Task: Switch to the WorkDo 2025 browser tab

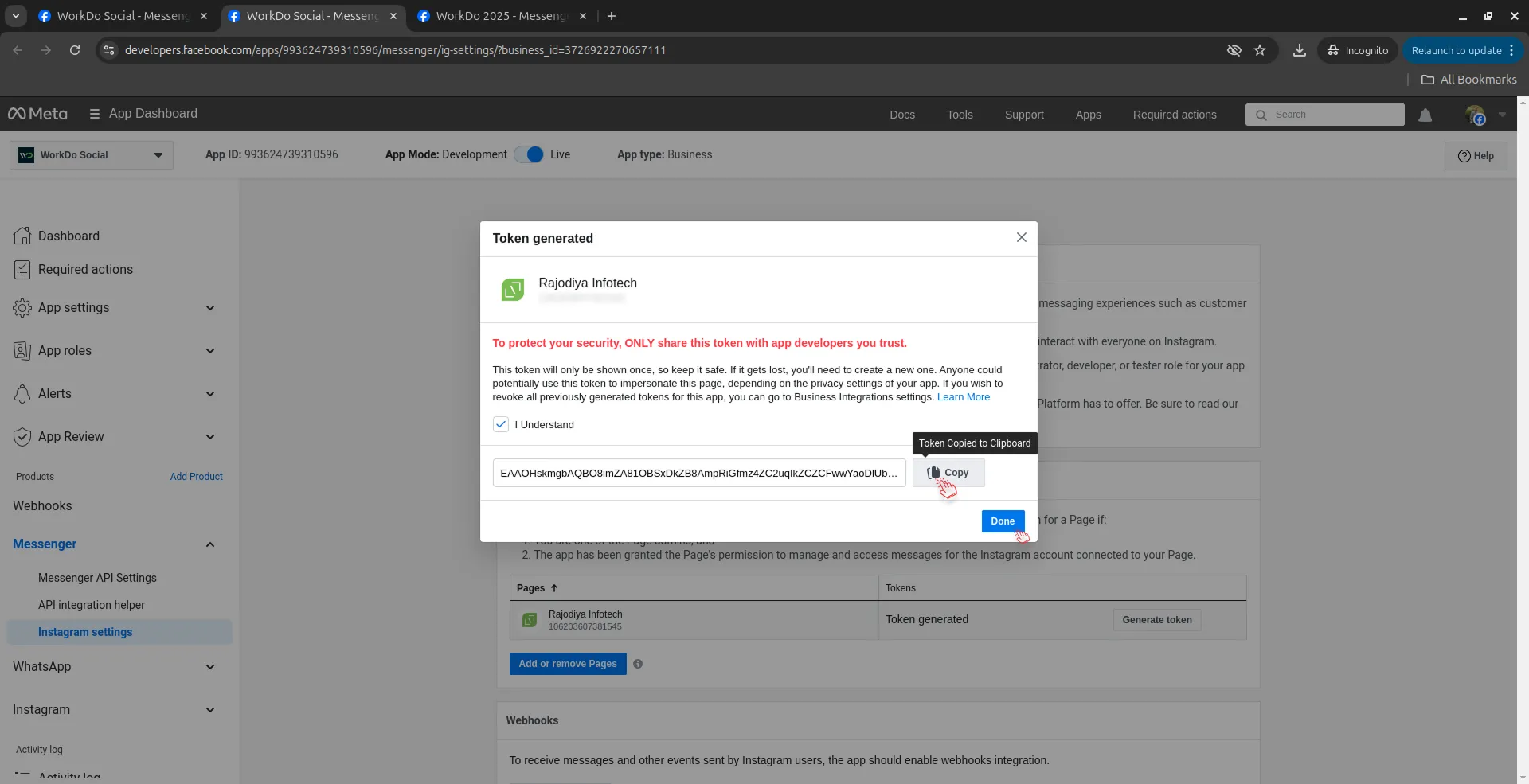Action: point(500,16)
